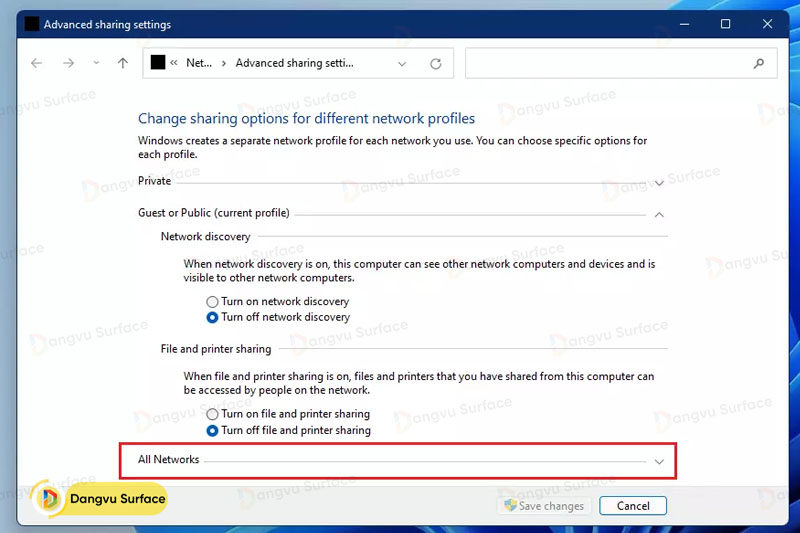
Task: Expand the All Networks section
Action: click(659, 461)
